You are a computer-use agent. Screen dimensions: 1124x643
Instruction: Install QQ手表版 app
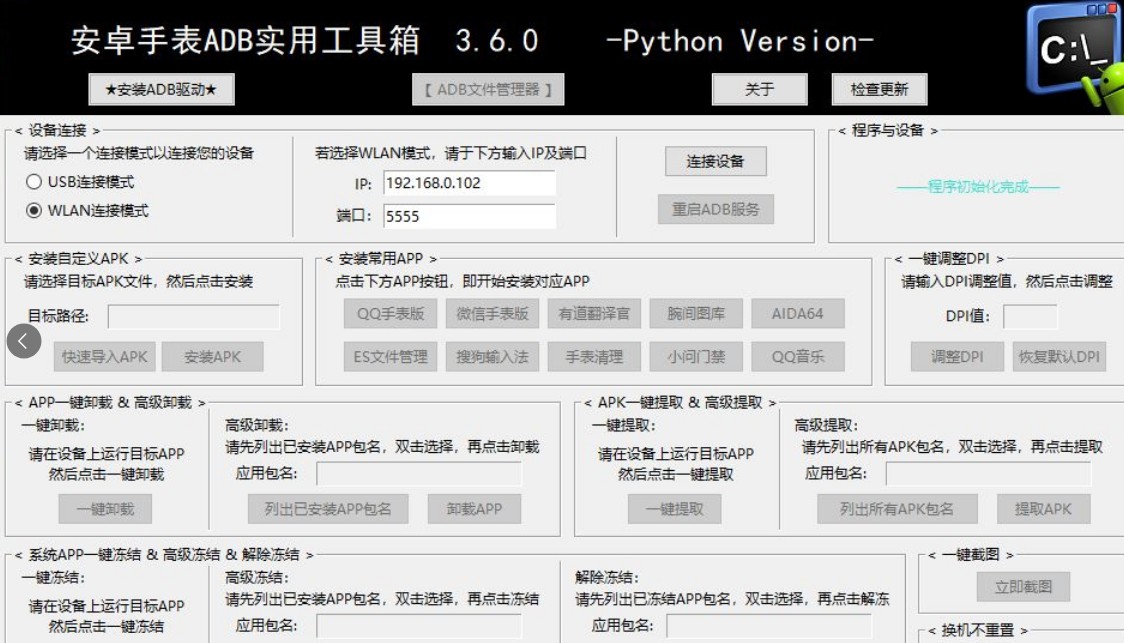click(390, 313)
